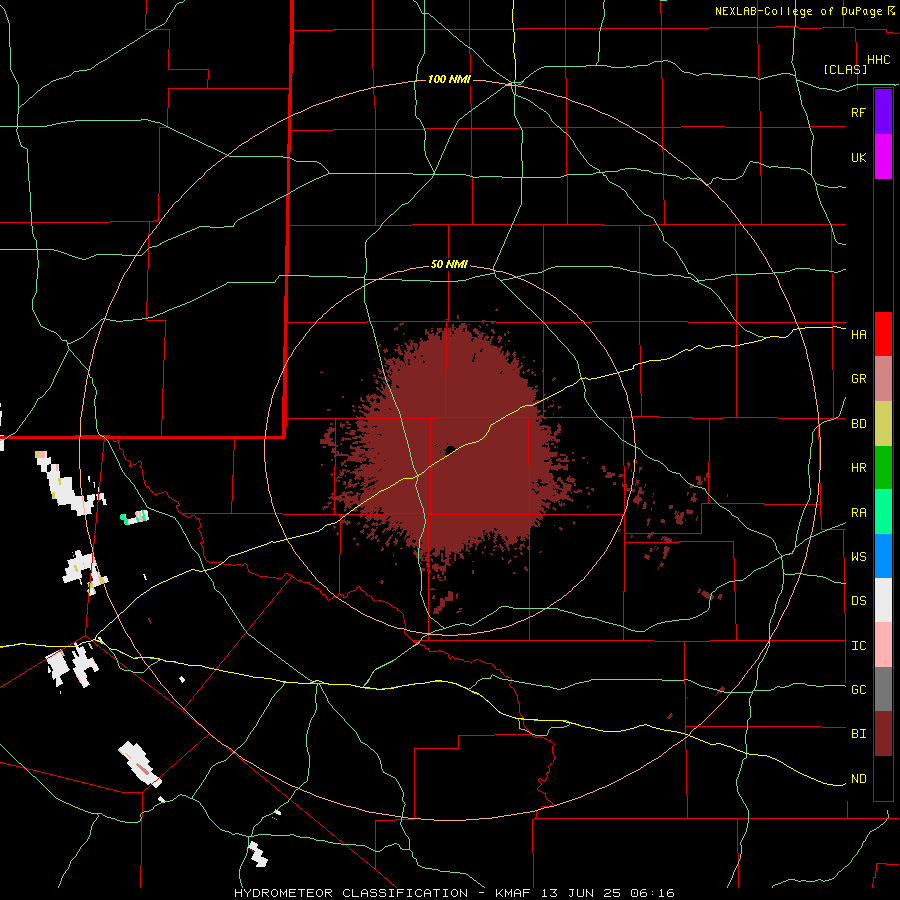Click the RA light green swatch
The height and width of the screenshot is (900, 900).
click(883, 512)
